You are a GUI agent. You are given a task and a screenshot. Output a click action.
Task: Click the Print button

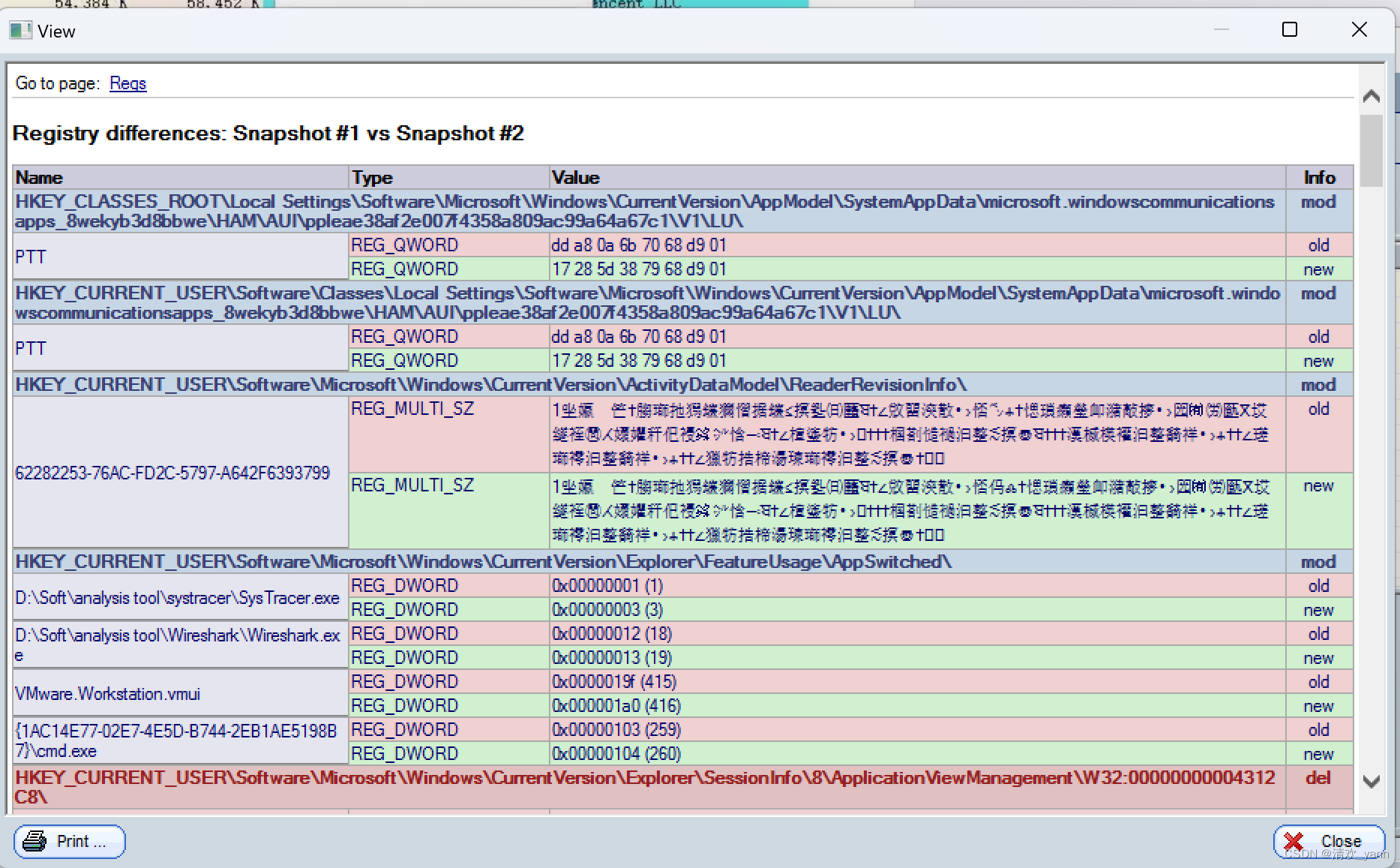[x=69, y=841]
